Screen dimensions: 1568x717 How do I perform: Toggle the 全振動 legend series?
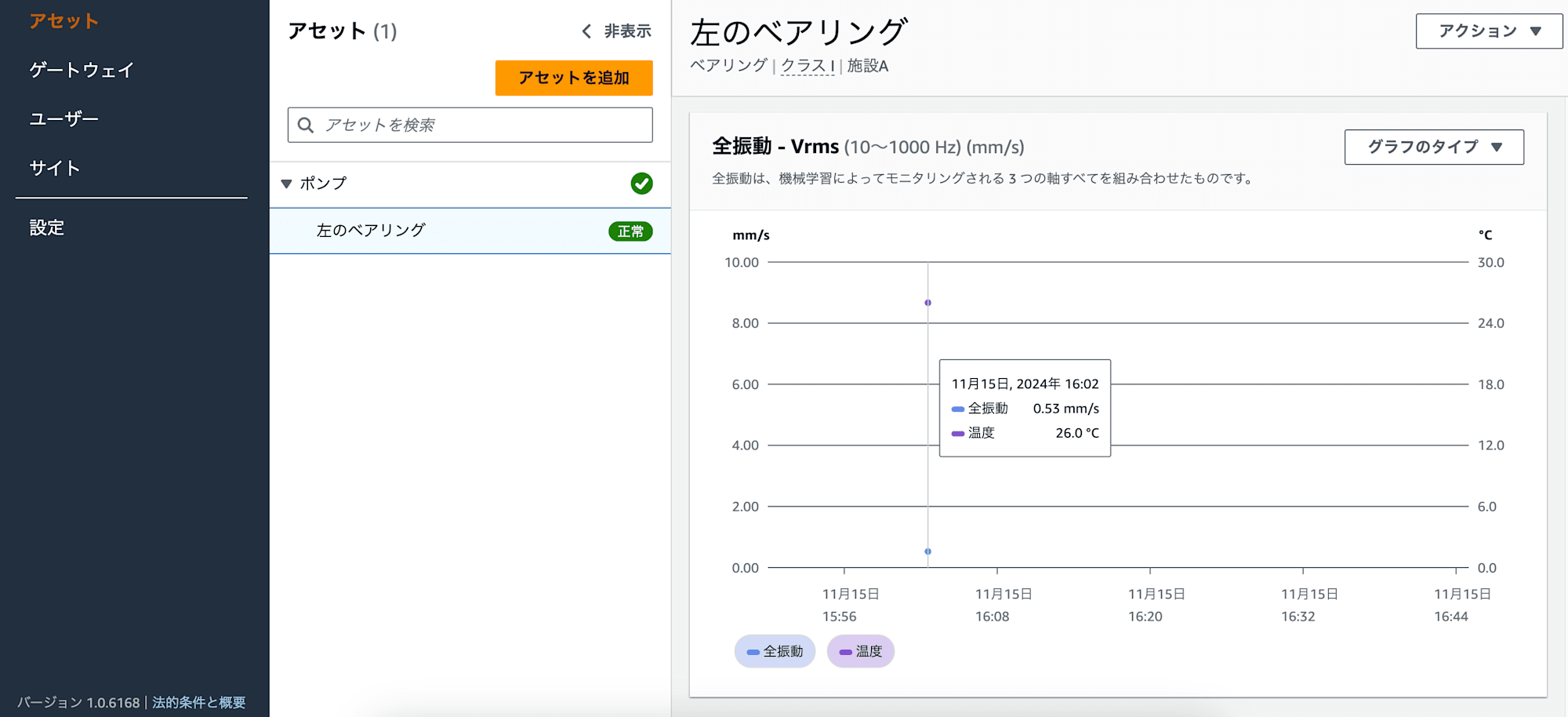(775, 651)
